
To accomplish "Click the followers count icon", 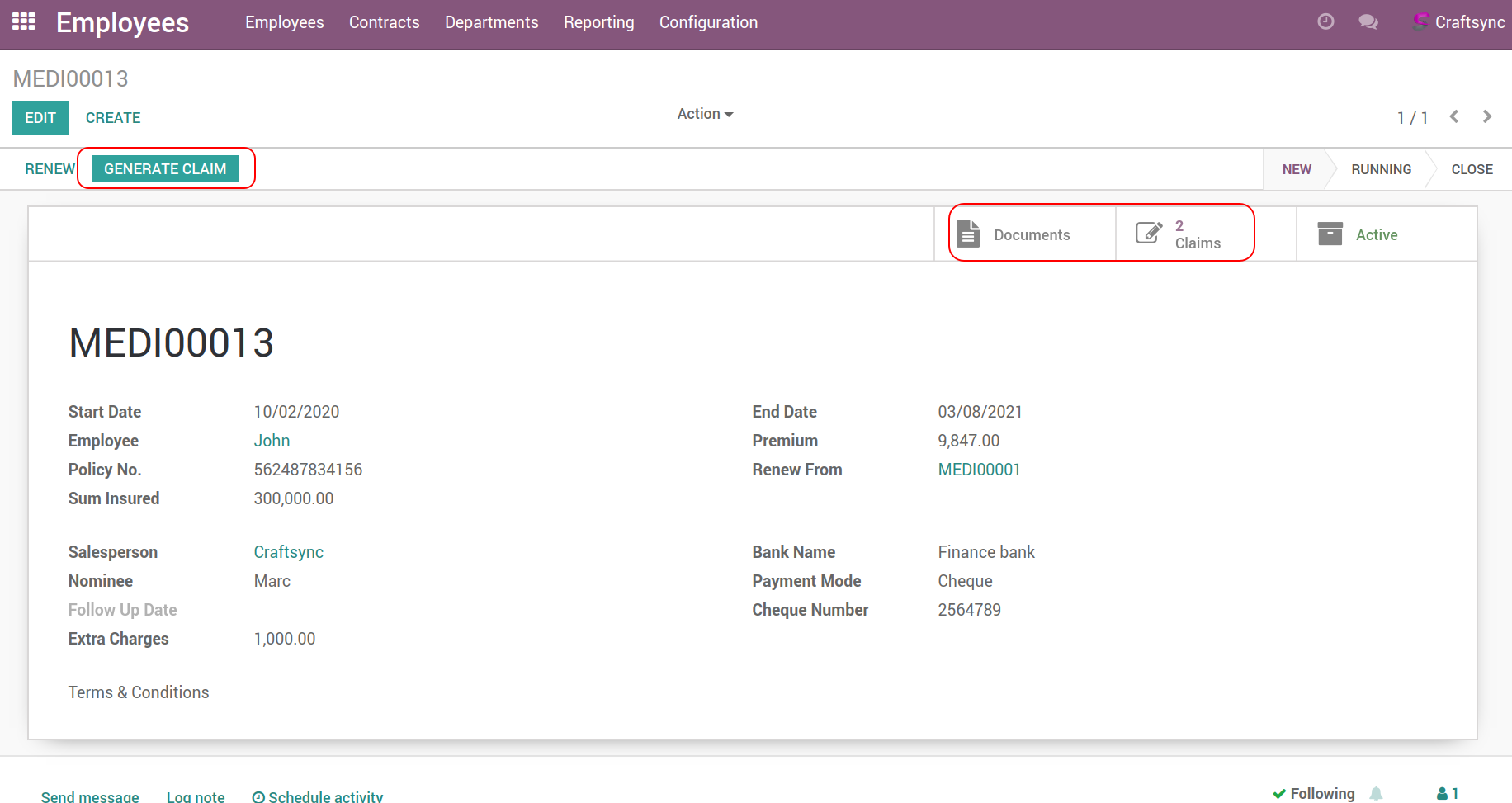I will (1448, 793).
